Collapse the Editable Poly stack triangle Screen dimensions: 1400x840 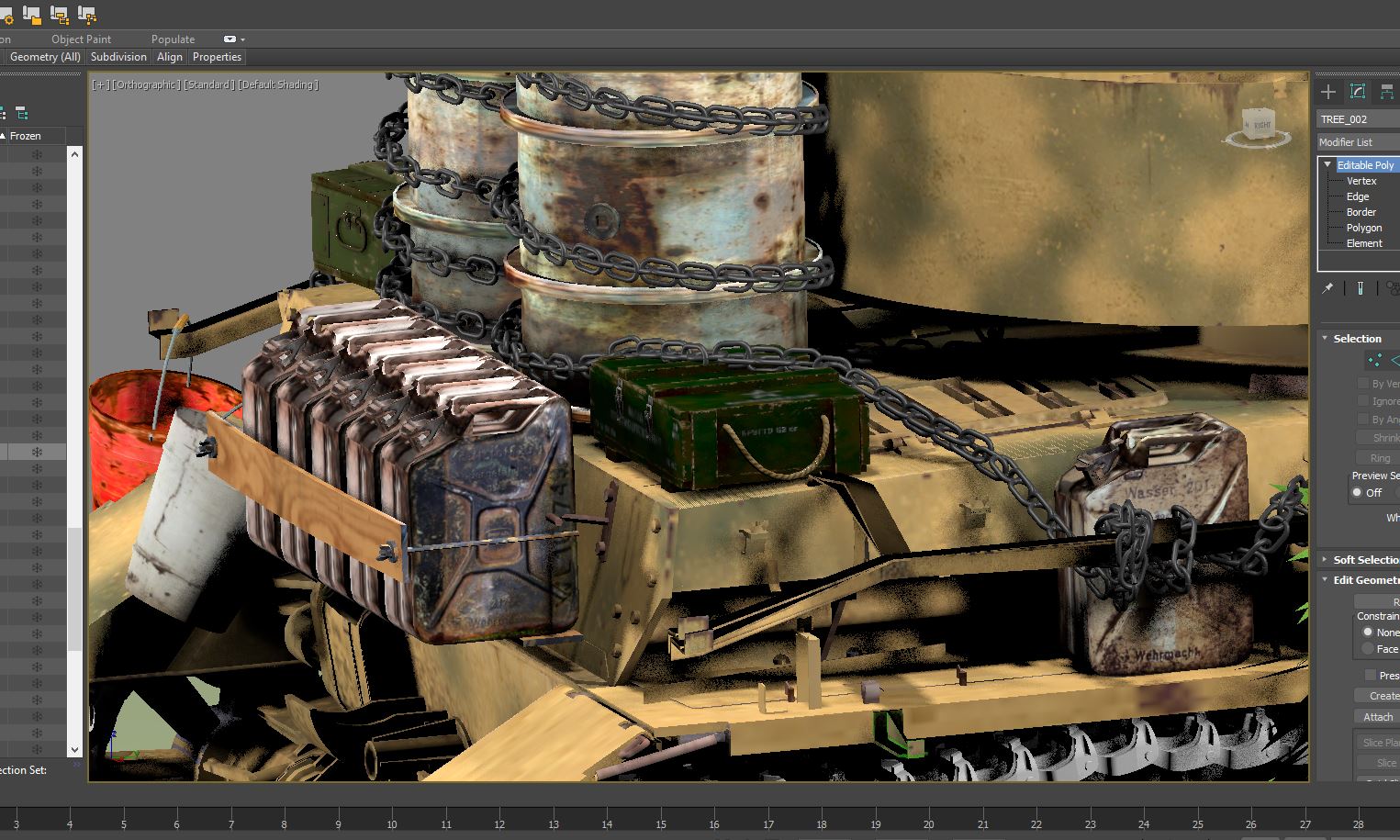pyautogui.click(x=1327, y=164)
